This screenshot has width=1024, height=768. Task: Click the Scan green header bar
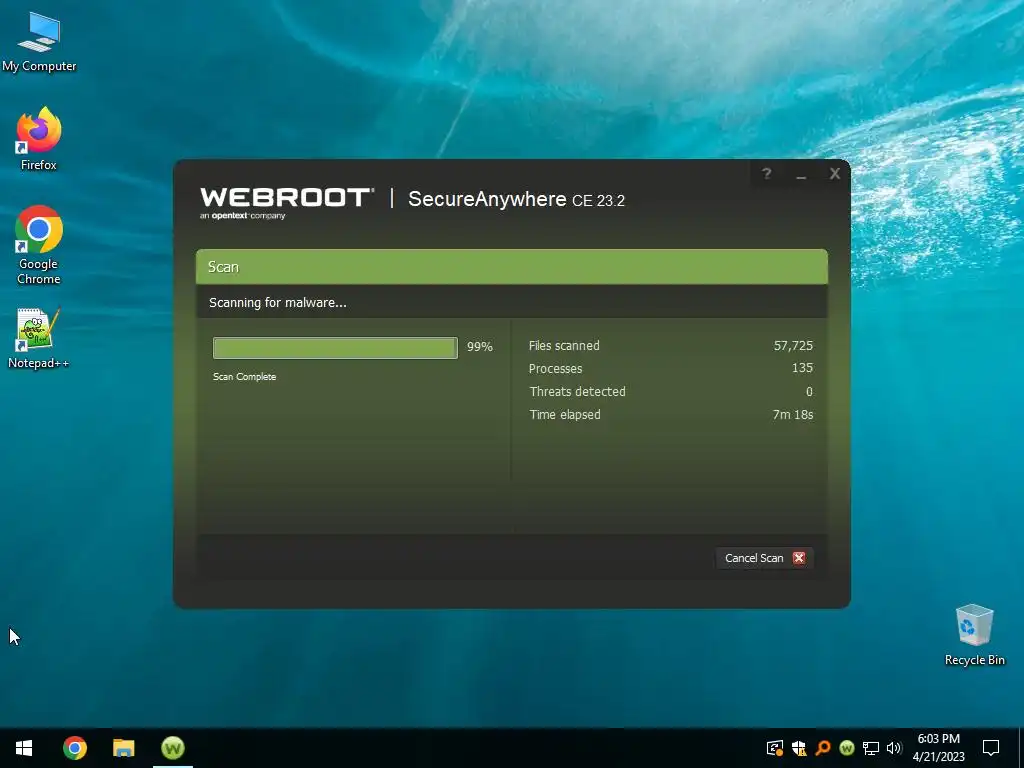511,266
